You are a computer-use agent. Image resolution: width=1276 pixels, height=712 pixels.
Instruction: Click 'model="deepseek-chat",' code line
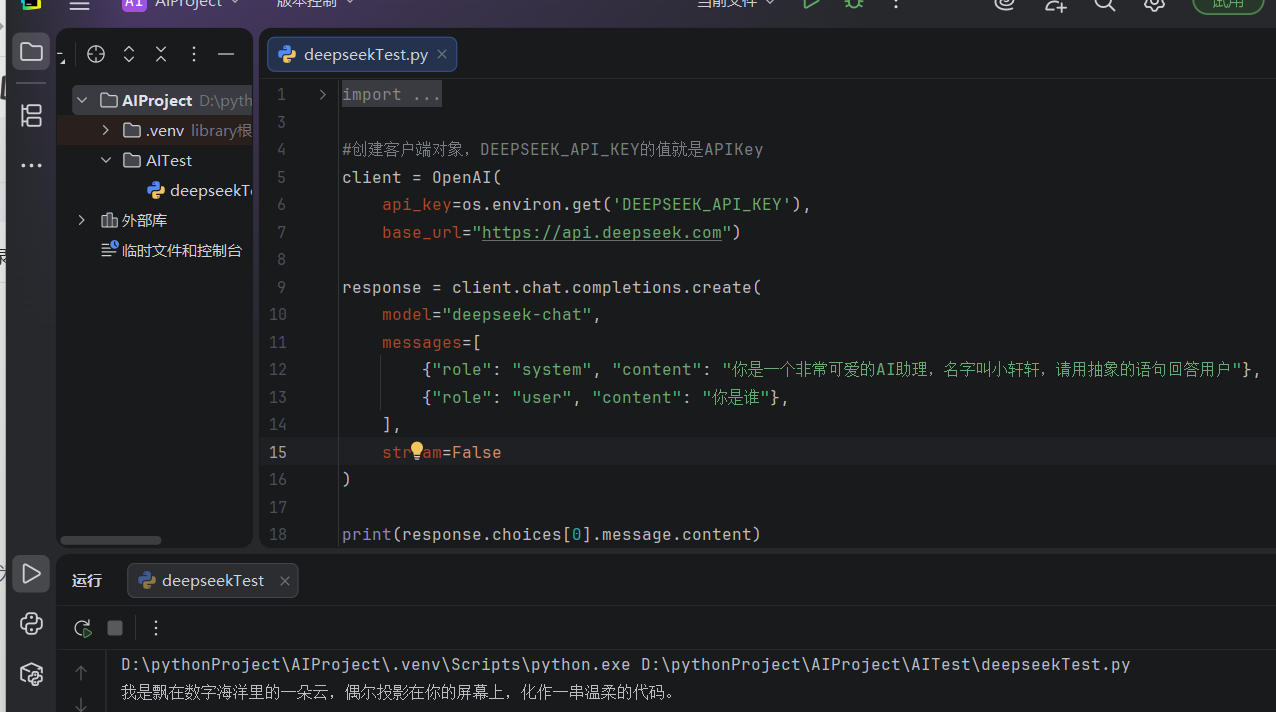click(491, 314)
